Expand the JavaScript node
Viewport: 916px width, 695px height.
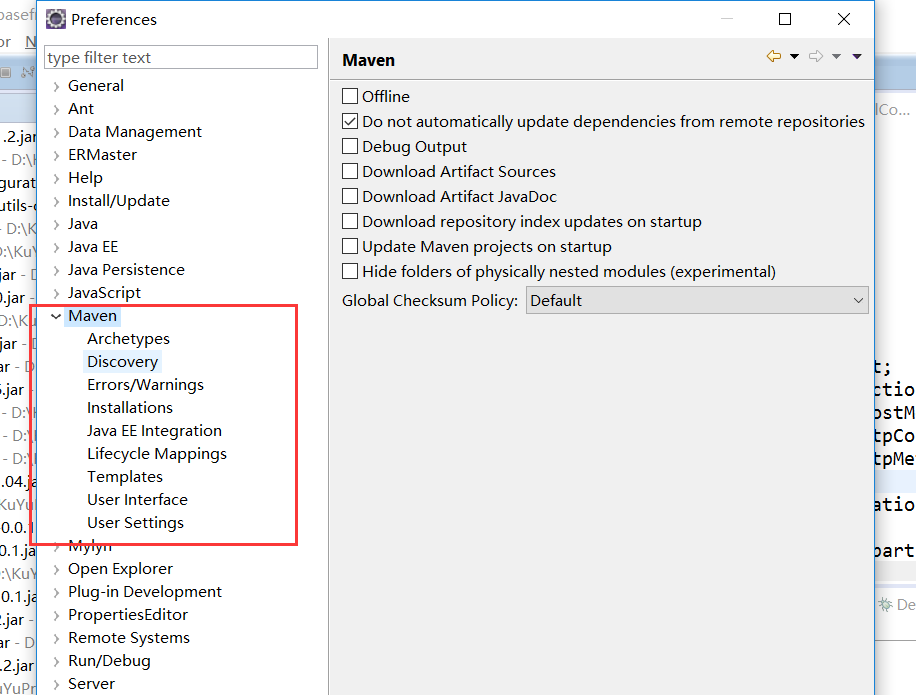56,293
